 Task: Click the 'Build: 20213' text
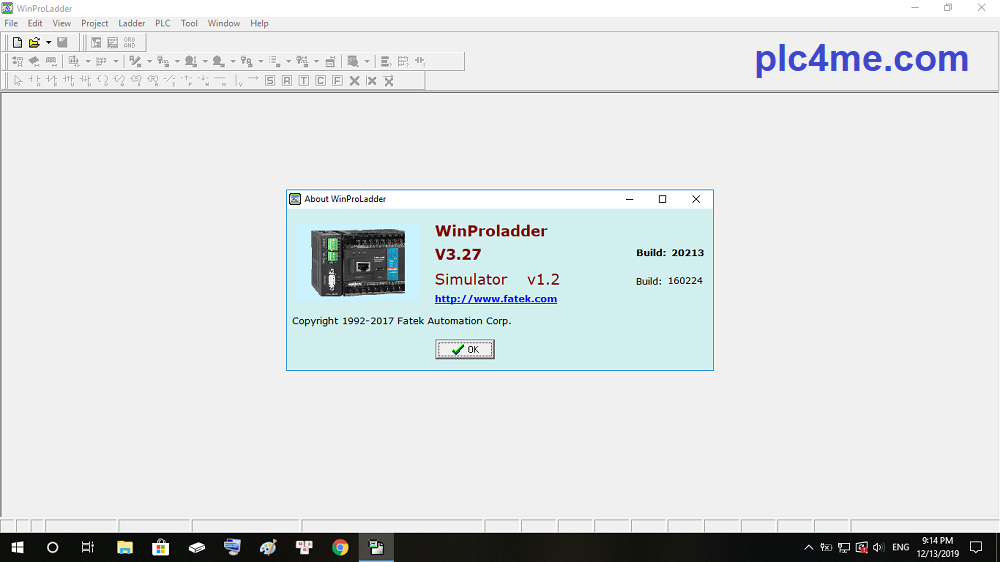[x=670, y=253]
